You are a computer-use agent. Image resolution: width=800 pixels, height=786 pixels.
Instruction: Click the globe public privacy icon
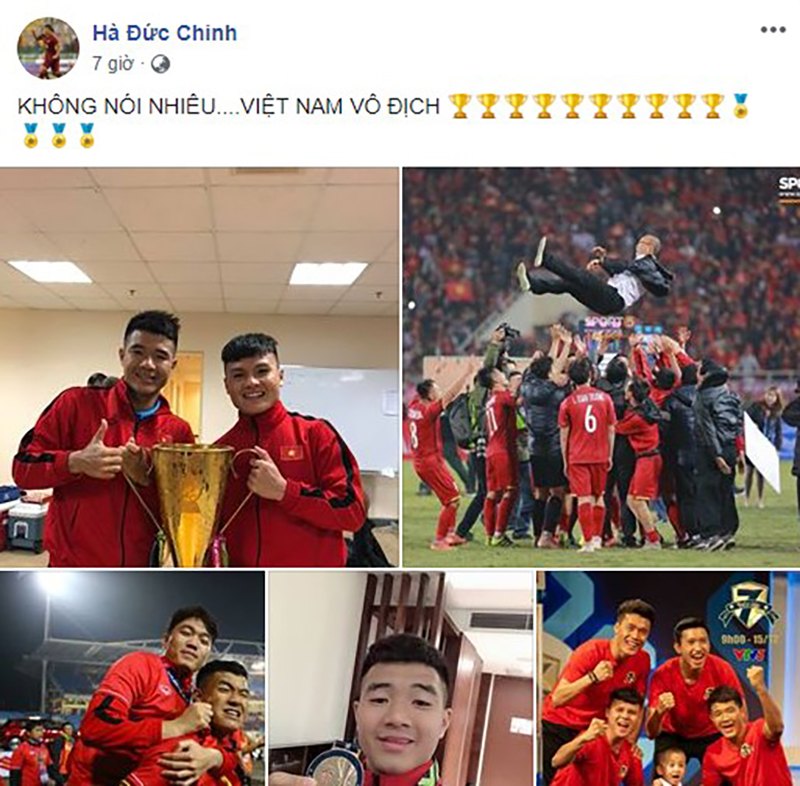point(160,64)
